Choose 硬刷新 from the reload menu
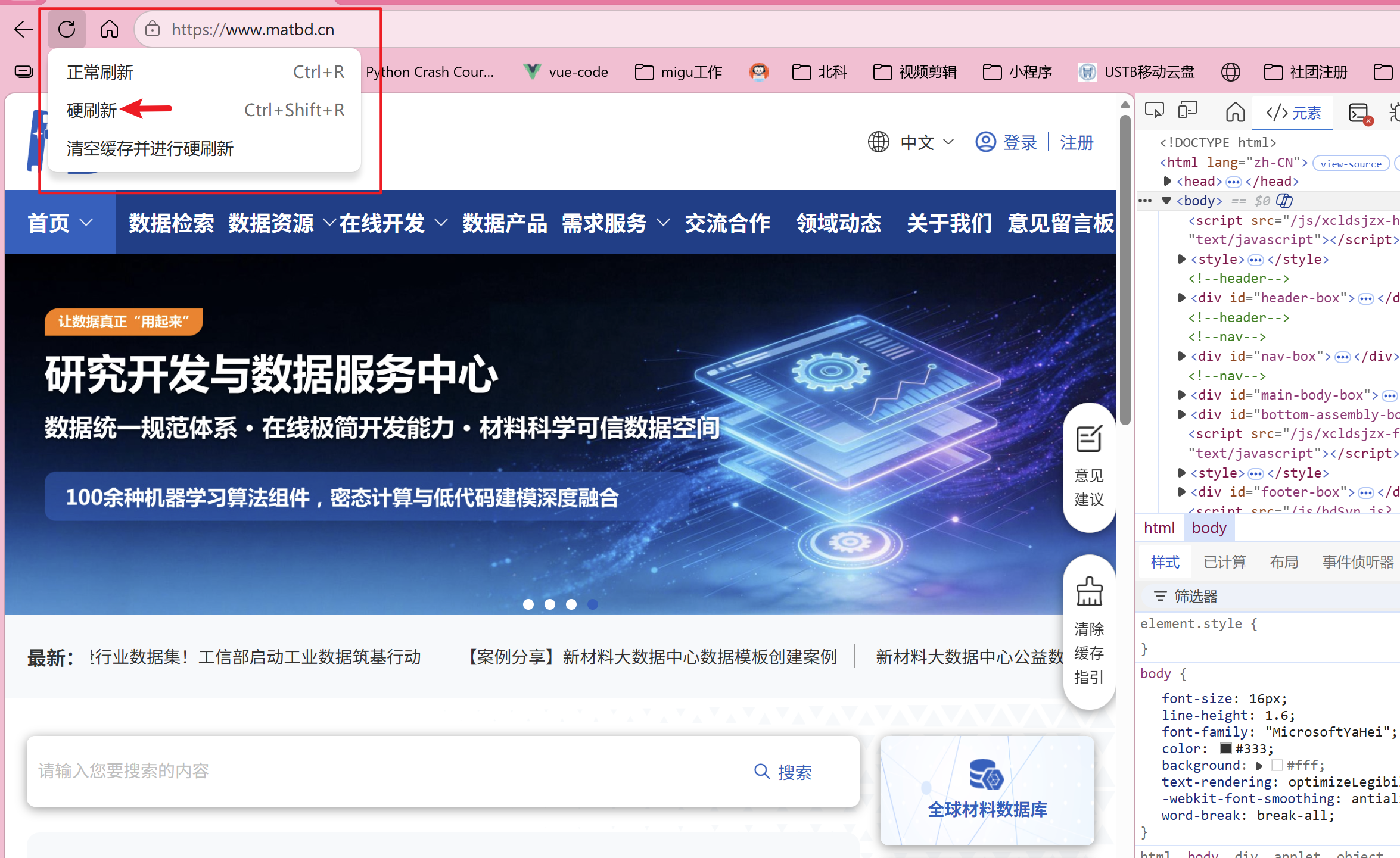 point(92,110)
